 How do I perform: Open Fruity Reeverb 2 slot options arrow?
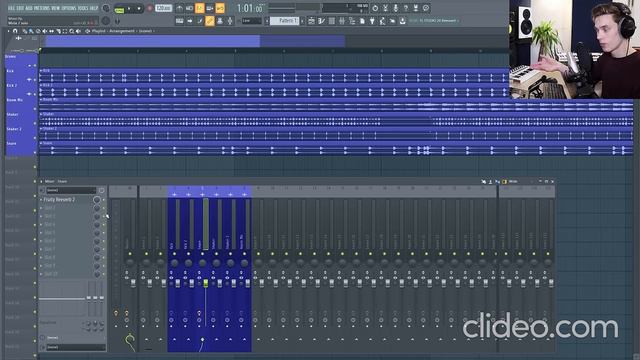pyautogui.click(x=41, y=200)
